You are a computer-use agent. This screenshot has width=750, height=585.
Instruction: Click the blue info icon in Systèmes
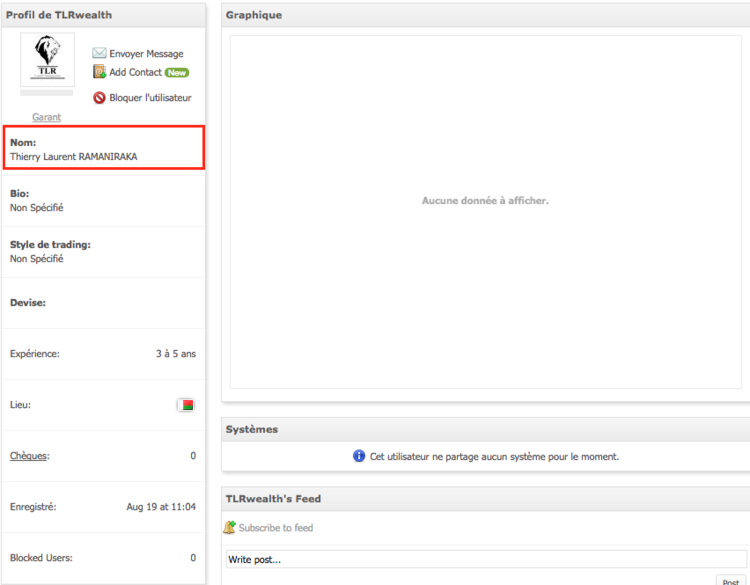point(359,456)
